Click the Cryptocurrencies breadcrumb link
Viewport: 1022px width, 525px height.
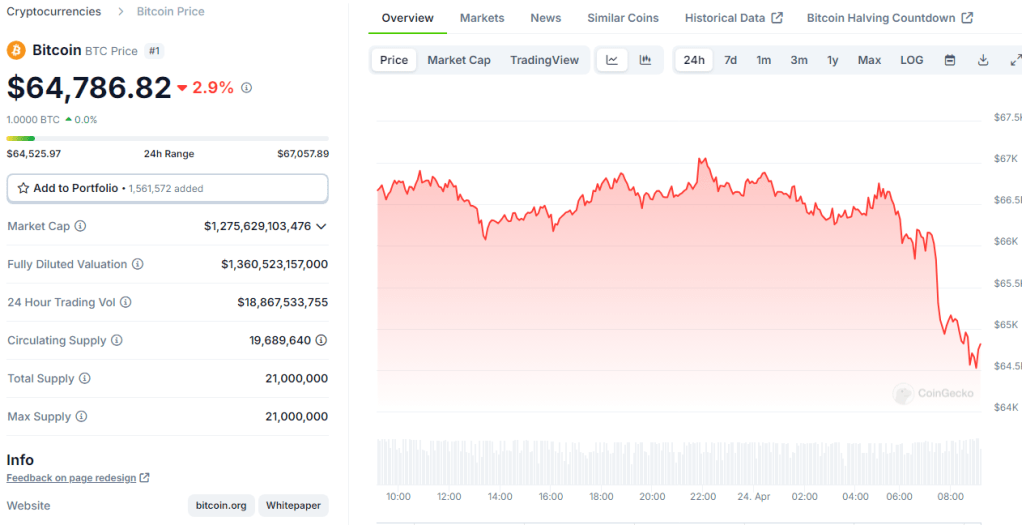pos(54,11)
